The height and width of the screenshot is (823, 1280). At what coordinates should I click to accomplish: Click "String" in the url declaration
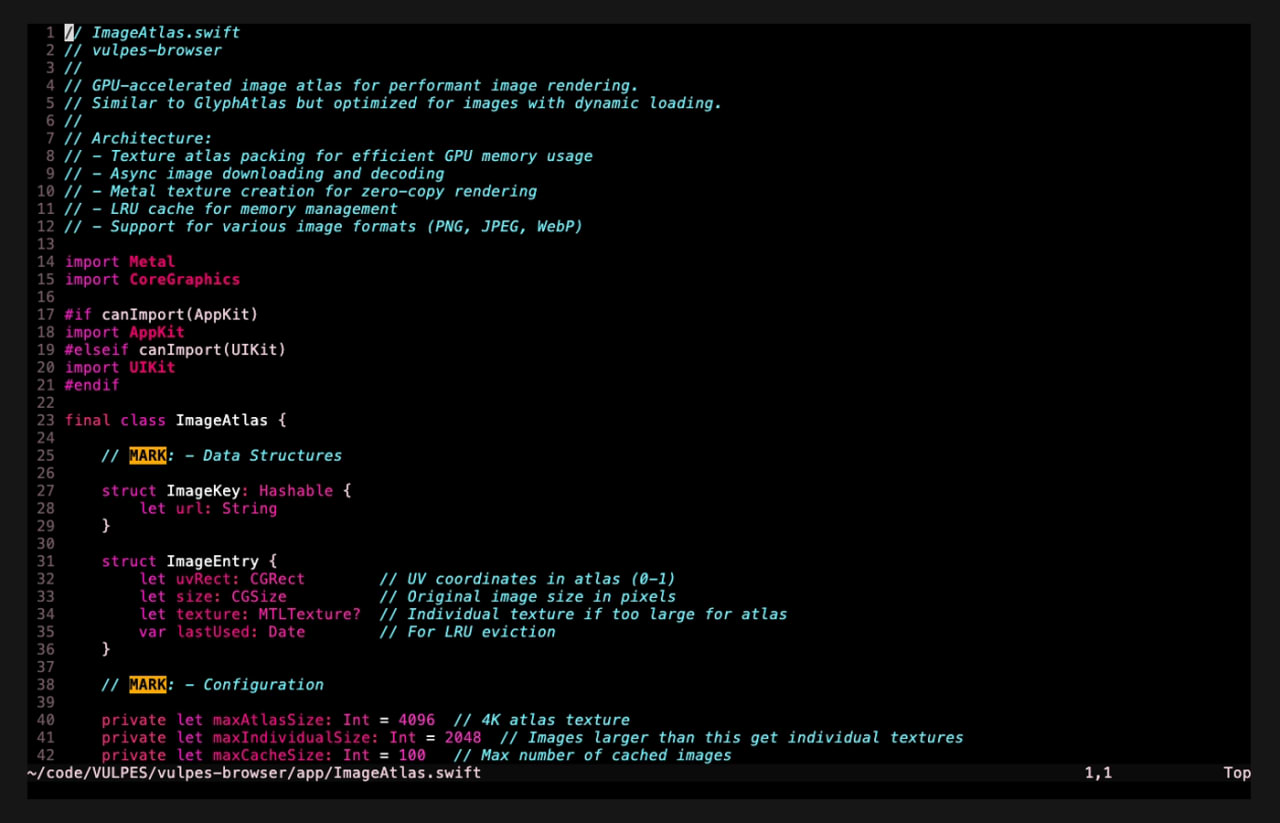click(250, 508)
